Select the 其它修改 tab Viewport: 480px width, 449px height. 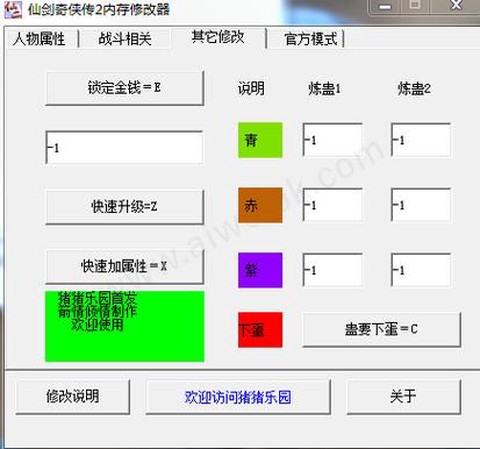point(218,37)
